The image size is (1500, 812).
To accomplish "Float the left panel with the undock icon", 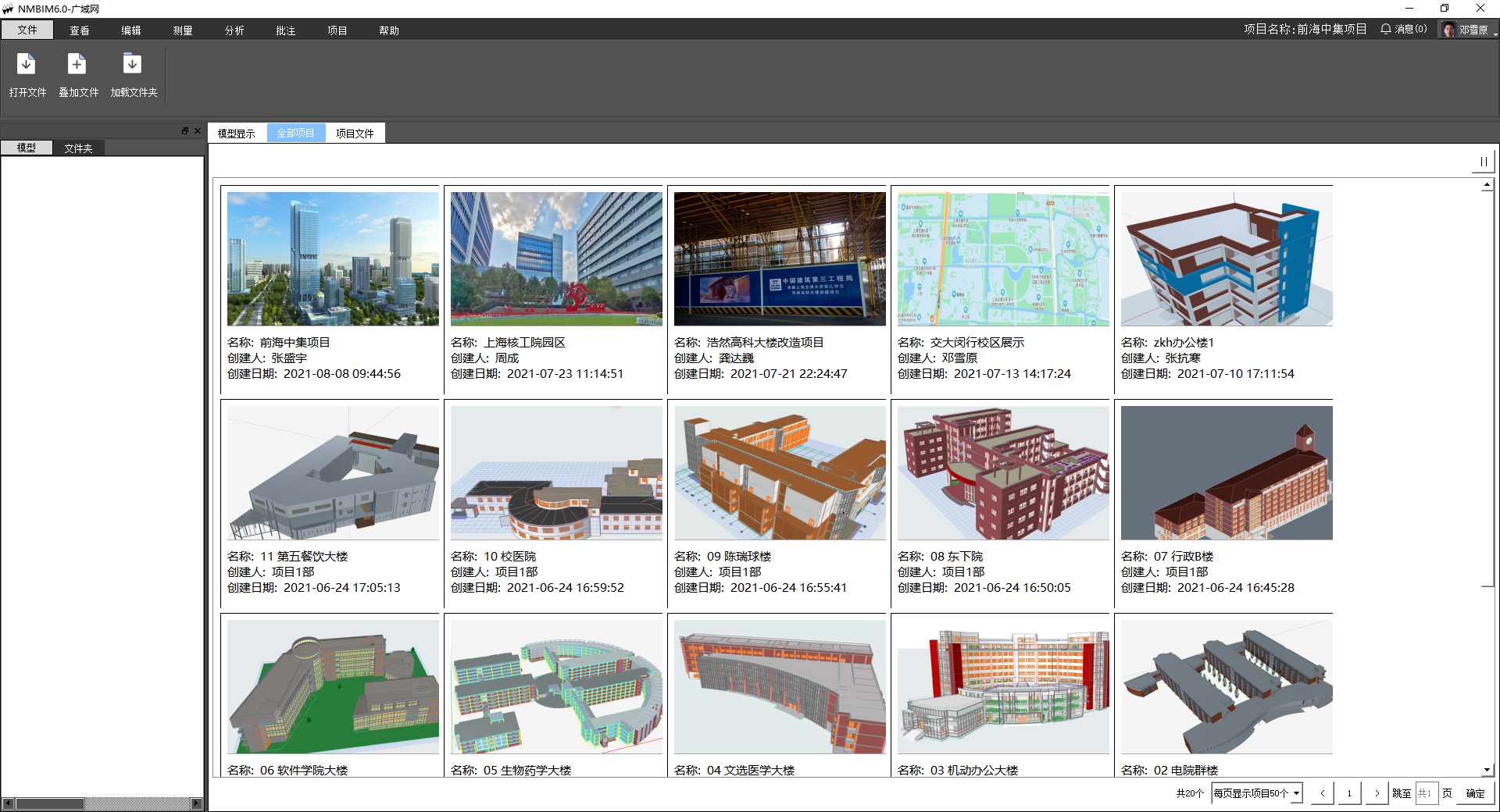I will pos(185,131).
